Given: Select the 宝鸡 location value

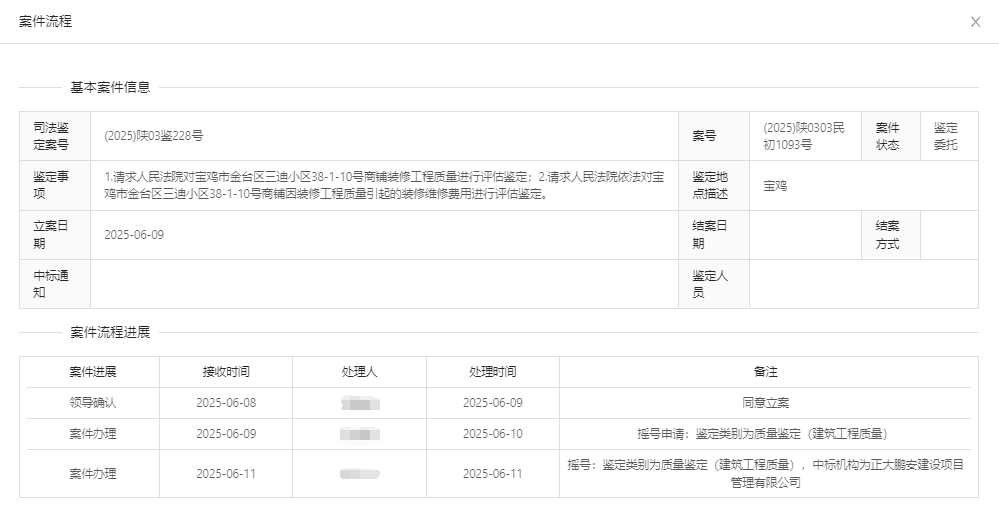Looking at the screenshot, I should [775, 186].
